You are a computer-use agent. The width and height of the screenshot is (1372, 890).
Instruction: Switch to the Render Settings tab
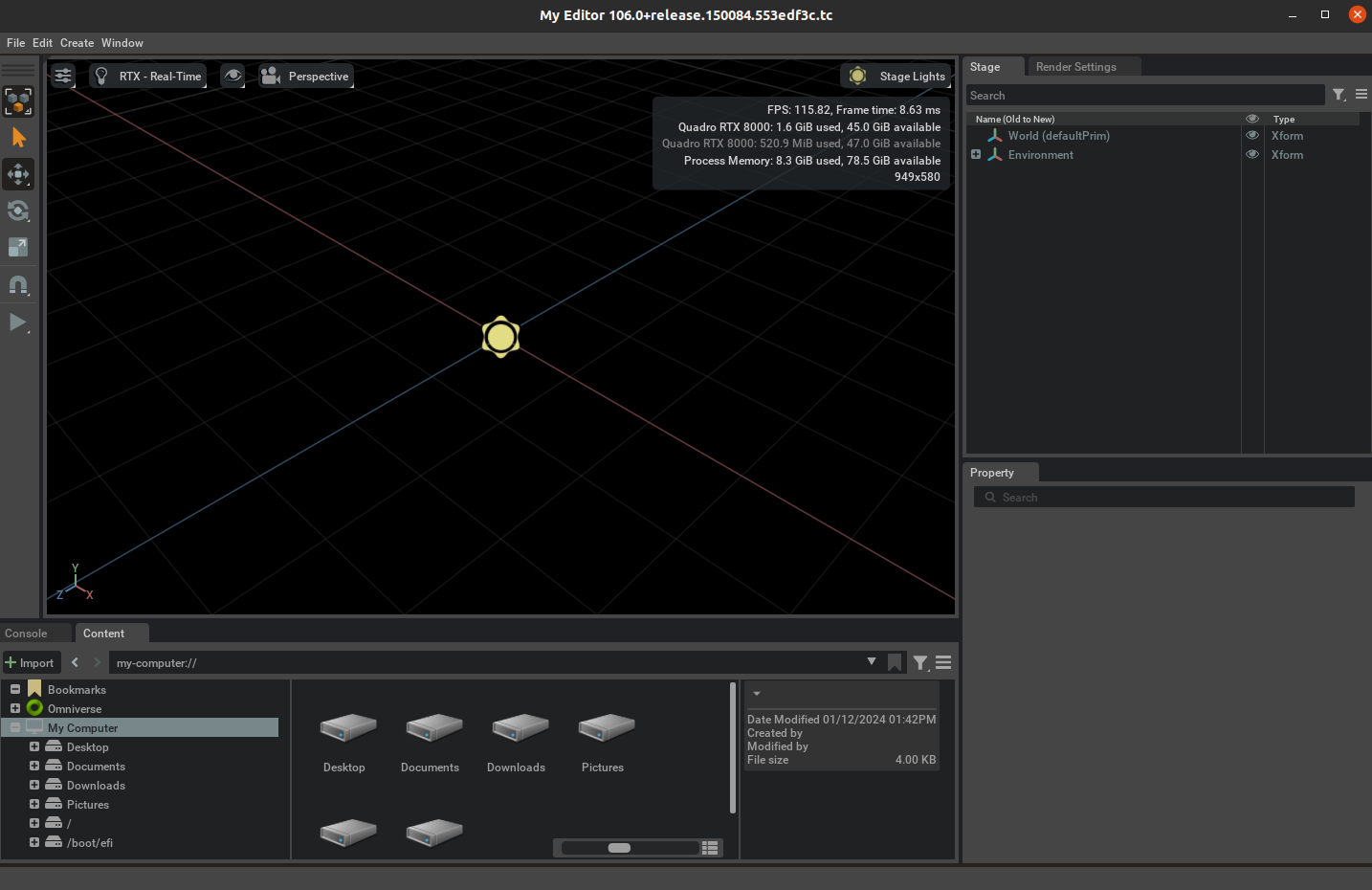[1075, 67]
